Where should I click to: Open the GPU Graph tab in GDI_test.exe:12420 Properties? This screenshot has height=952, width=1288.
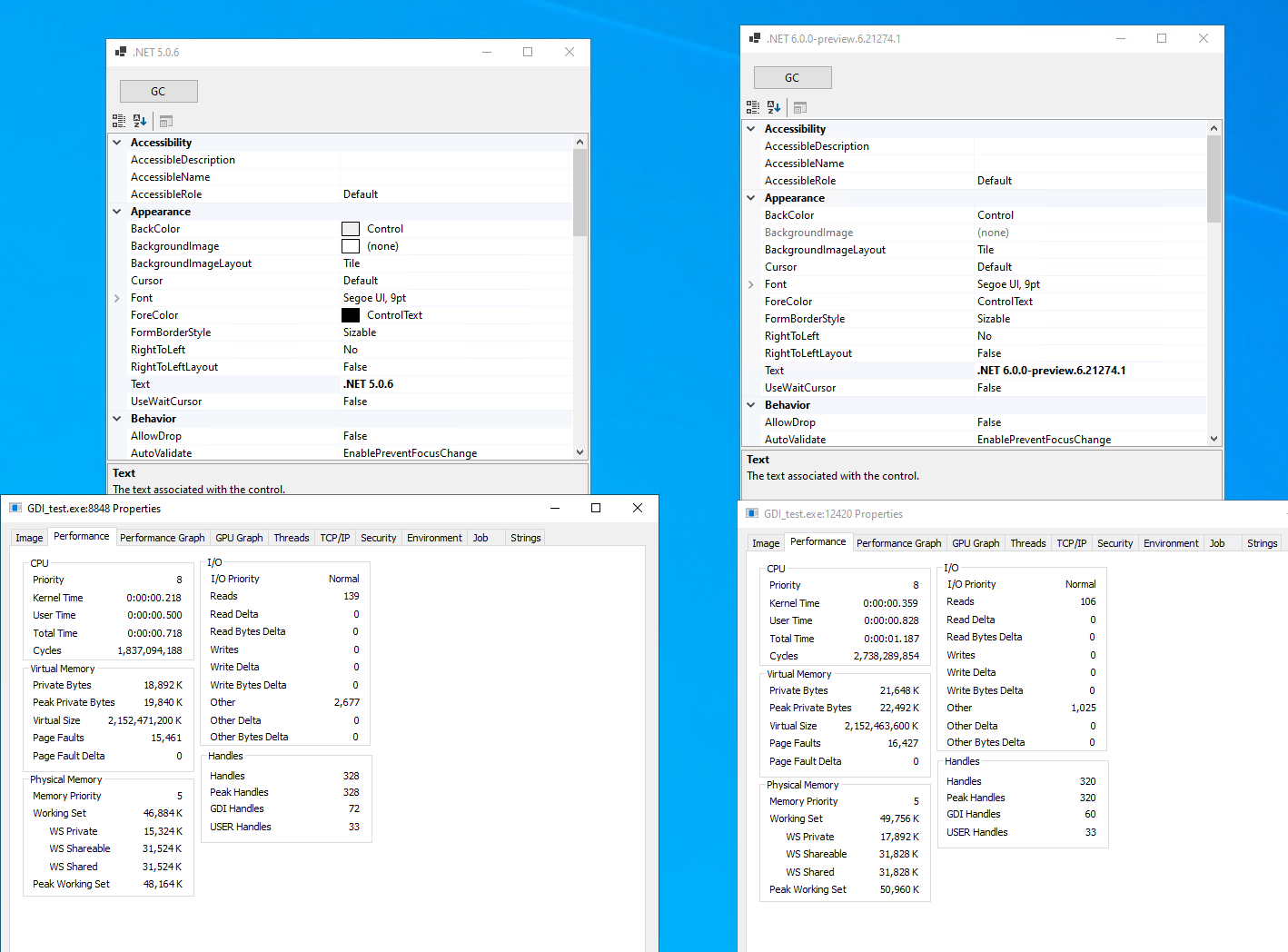point(975,542)
